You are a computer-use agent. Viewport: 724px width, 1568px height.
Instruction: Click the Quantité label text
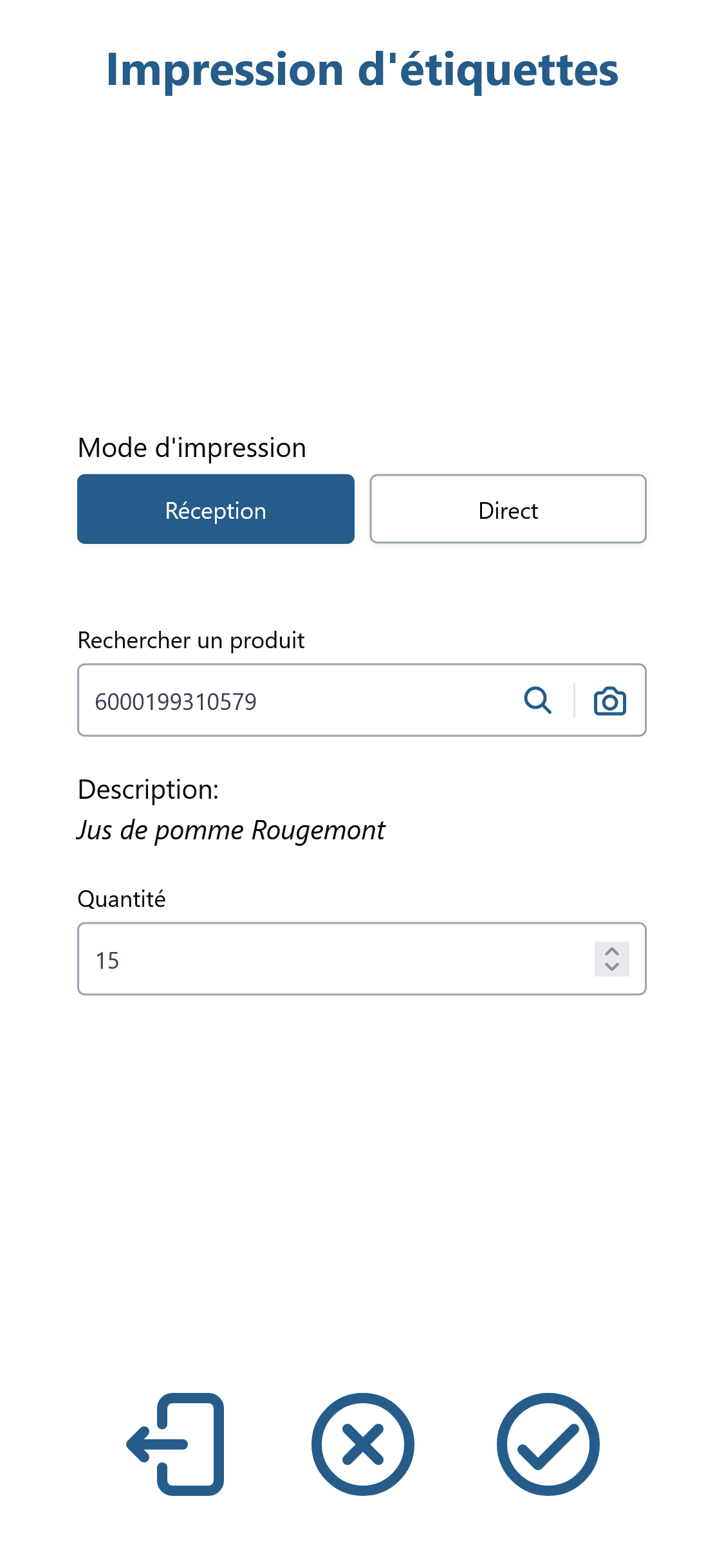122,899
